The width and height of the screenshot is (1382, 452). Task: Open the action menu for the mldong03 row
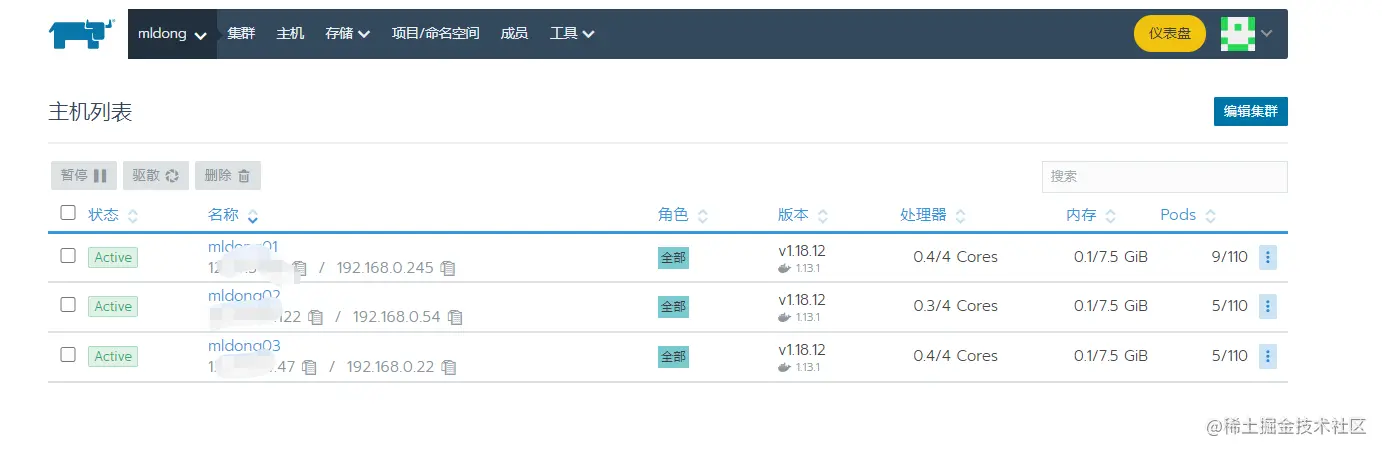(x=1268, y=356)
